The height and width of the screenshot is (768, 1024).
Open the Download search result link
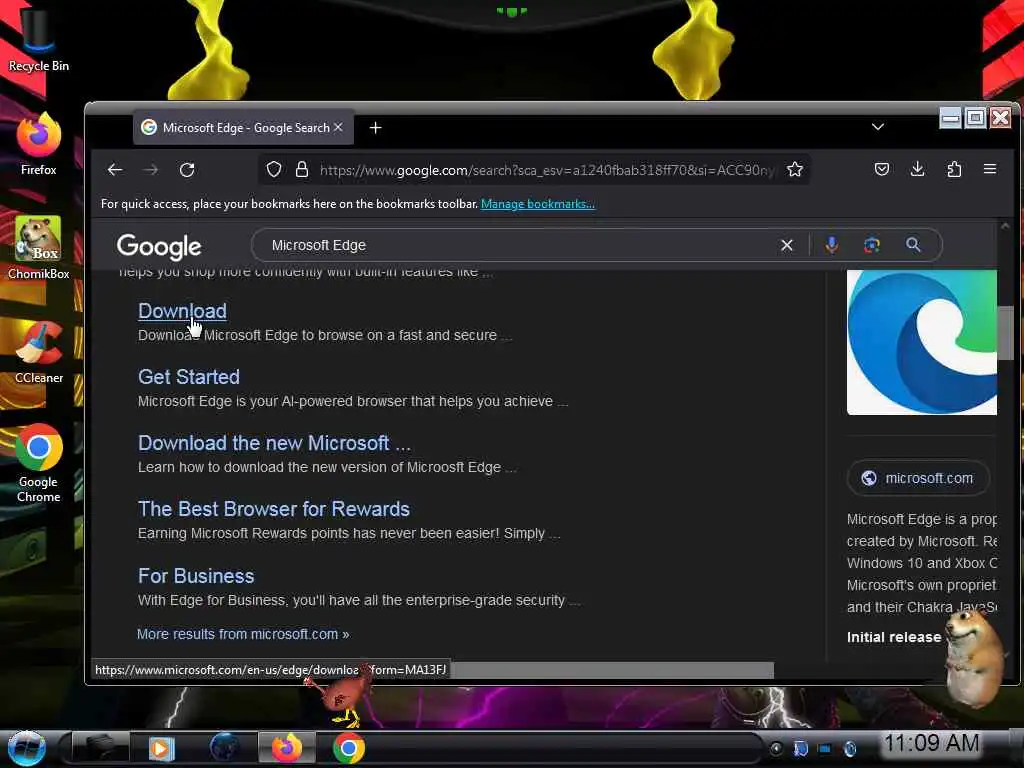point(182,311)
